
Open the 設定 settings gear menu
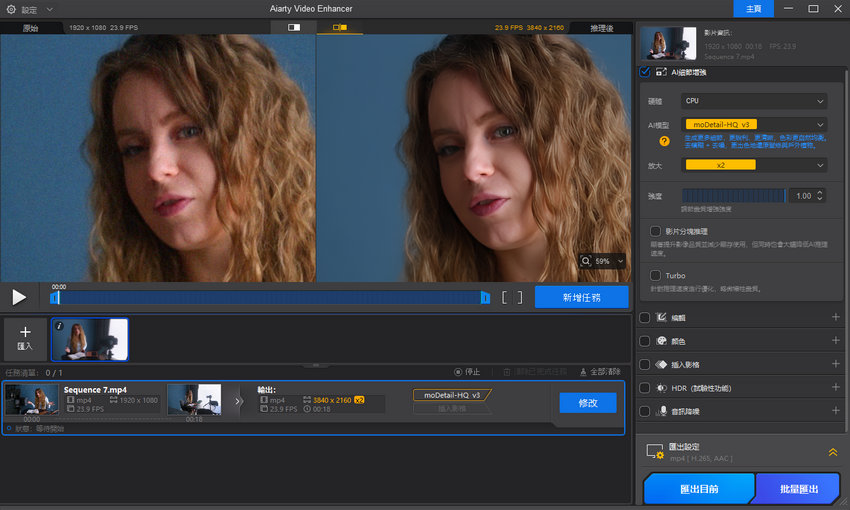pos(12,9)
